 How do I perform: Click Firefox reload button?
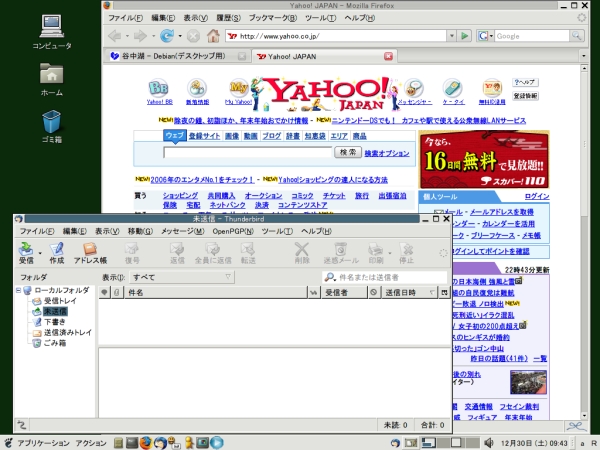point(167,36)
